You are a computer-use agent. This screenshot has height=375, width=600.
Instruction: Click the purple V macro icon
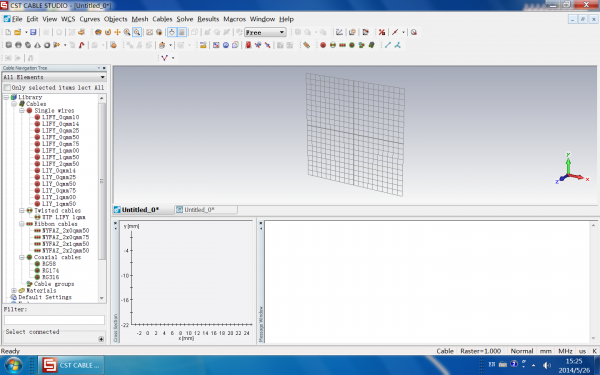click(x=165, y=58)
